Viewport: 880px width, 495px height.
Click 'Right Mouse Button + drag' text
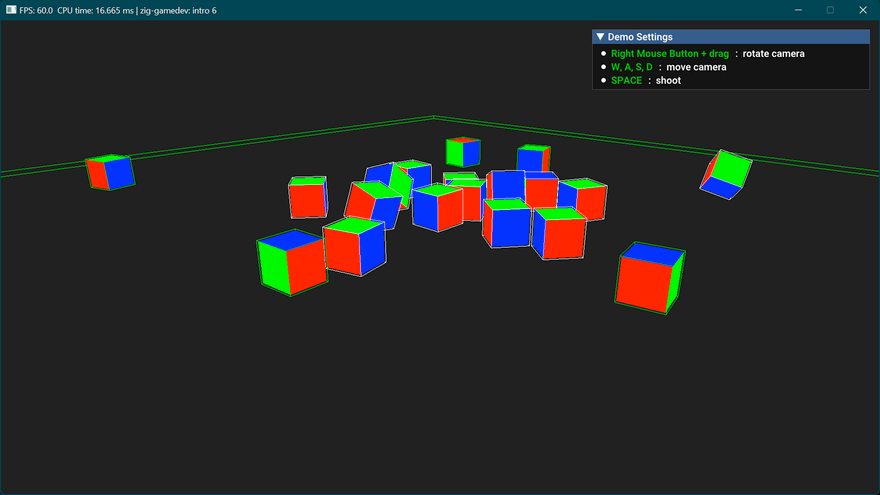click(x=670, y=54)
